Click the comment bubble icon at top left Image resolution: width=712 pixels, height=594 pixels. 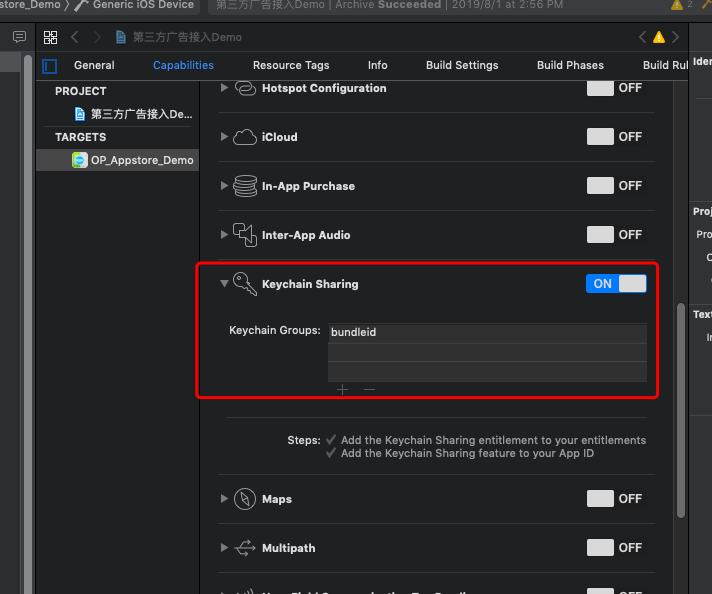coord(19,37)
